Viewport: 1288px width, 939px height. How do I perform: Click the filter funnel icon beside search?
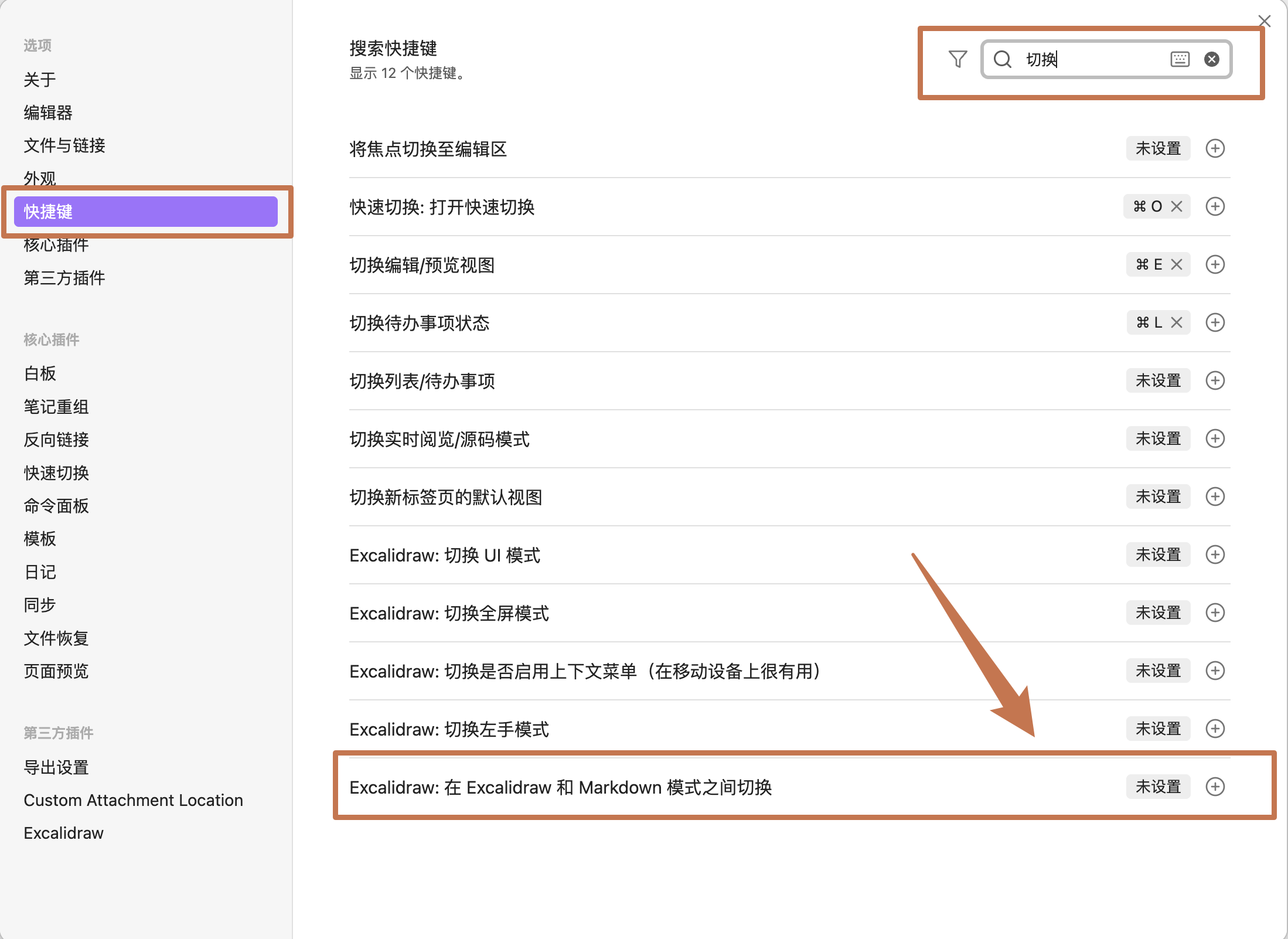pos(958,59)
